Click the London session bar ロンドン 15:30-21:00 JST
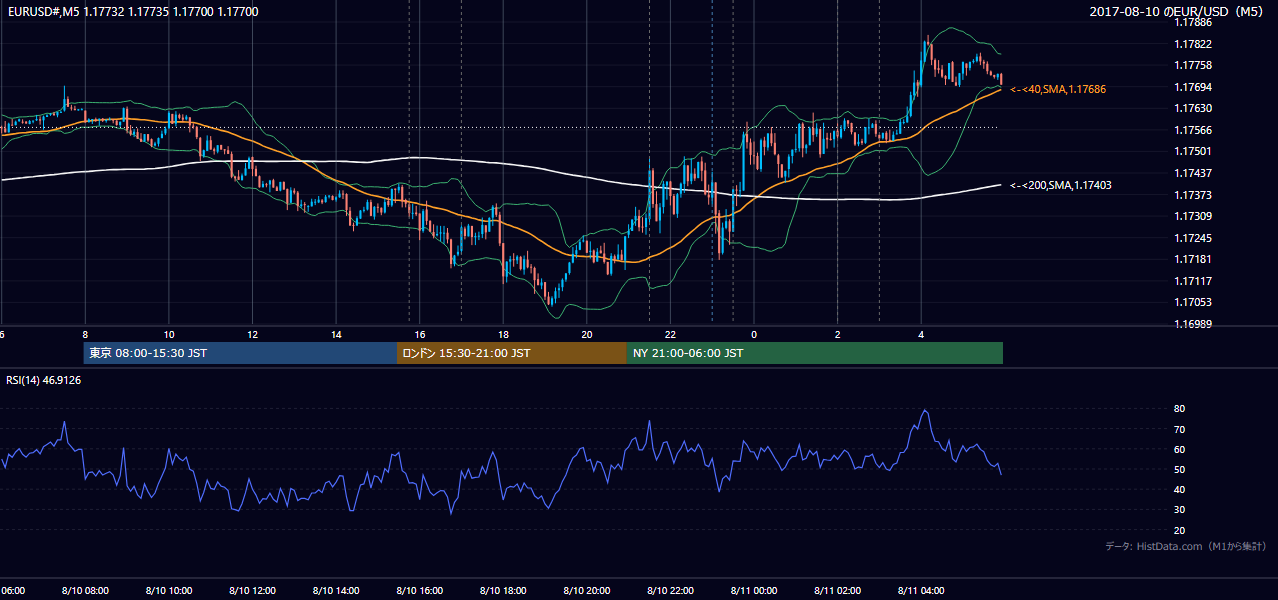Viewport: 1278px width, 600px height. point(512,353)
